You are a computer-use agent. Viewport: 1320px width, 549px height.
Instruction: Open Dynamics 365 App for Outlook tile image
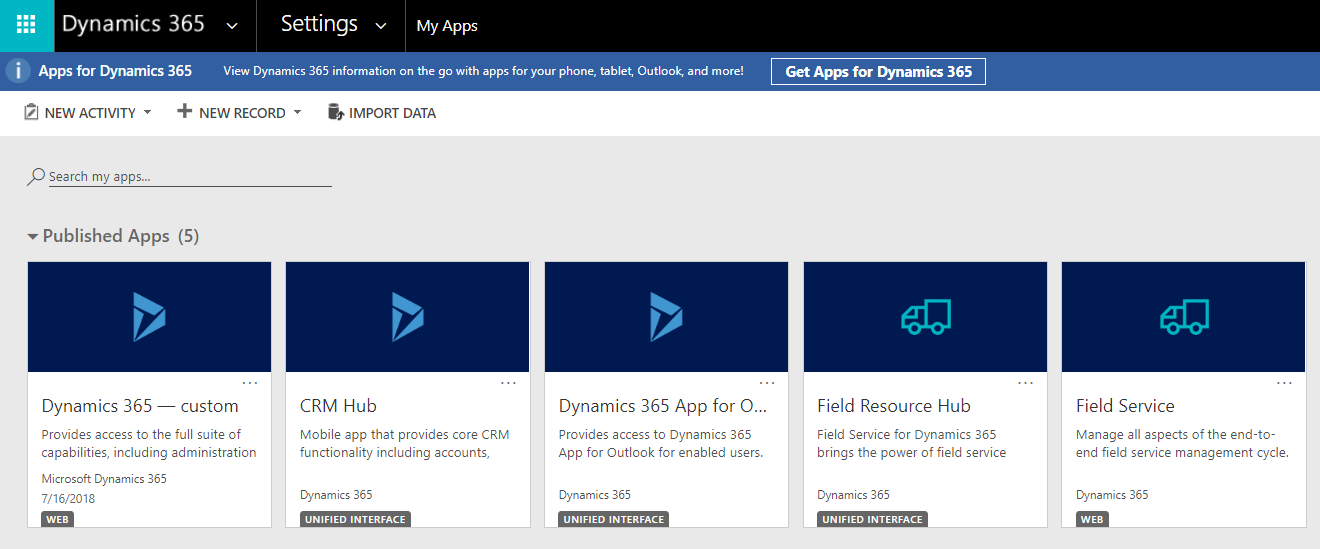coord(666,317)
